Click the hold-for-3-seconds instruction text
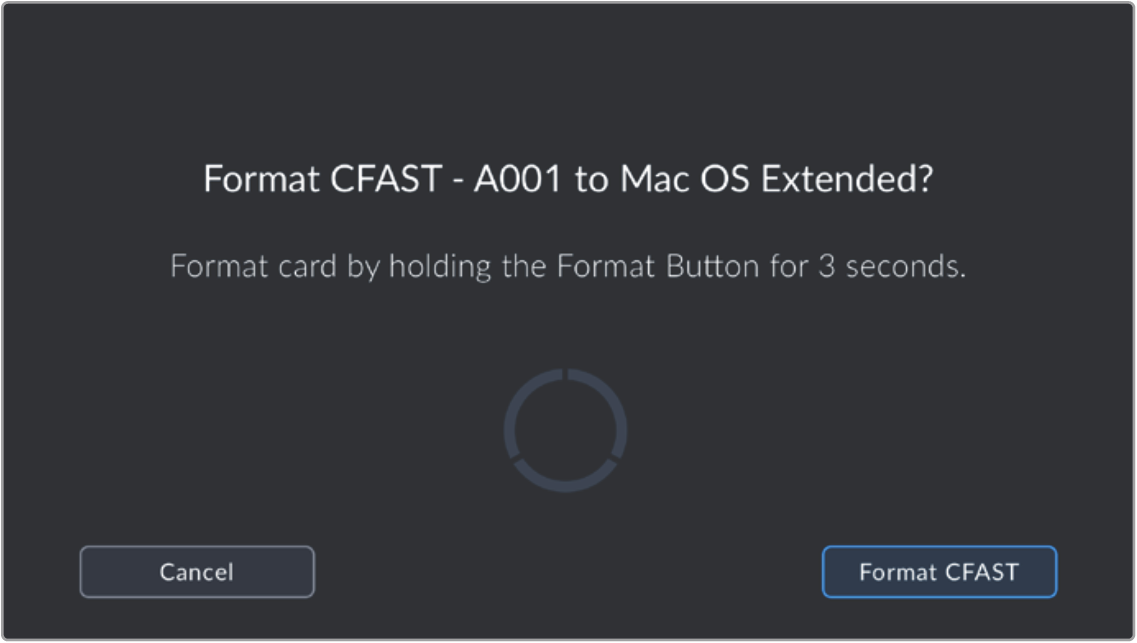Screen dimensions: 1137x643 568,268
